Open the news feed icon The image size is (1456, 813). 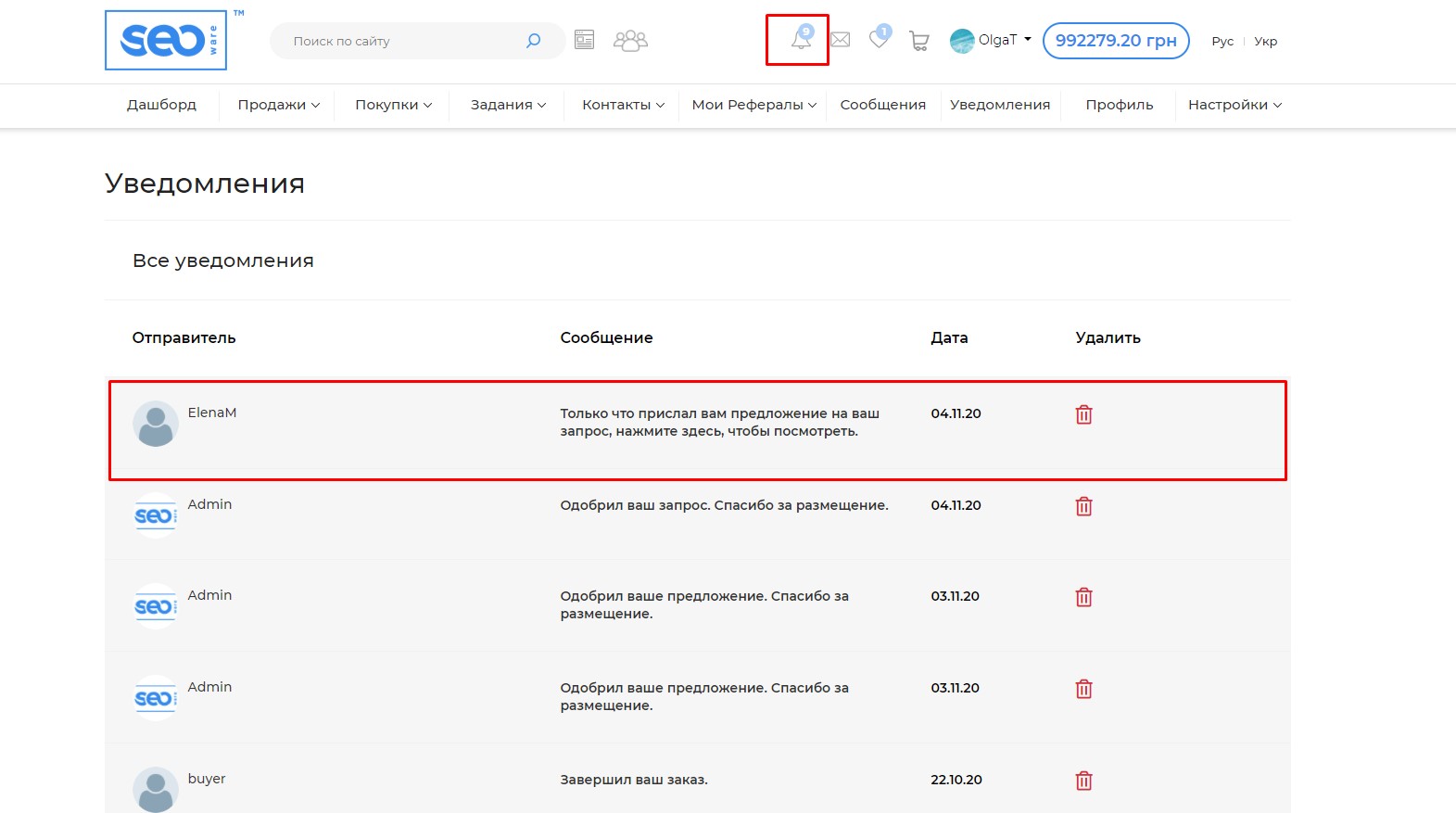point(584,40)
